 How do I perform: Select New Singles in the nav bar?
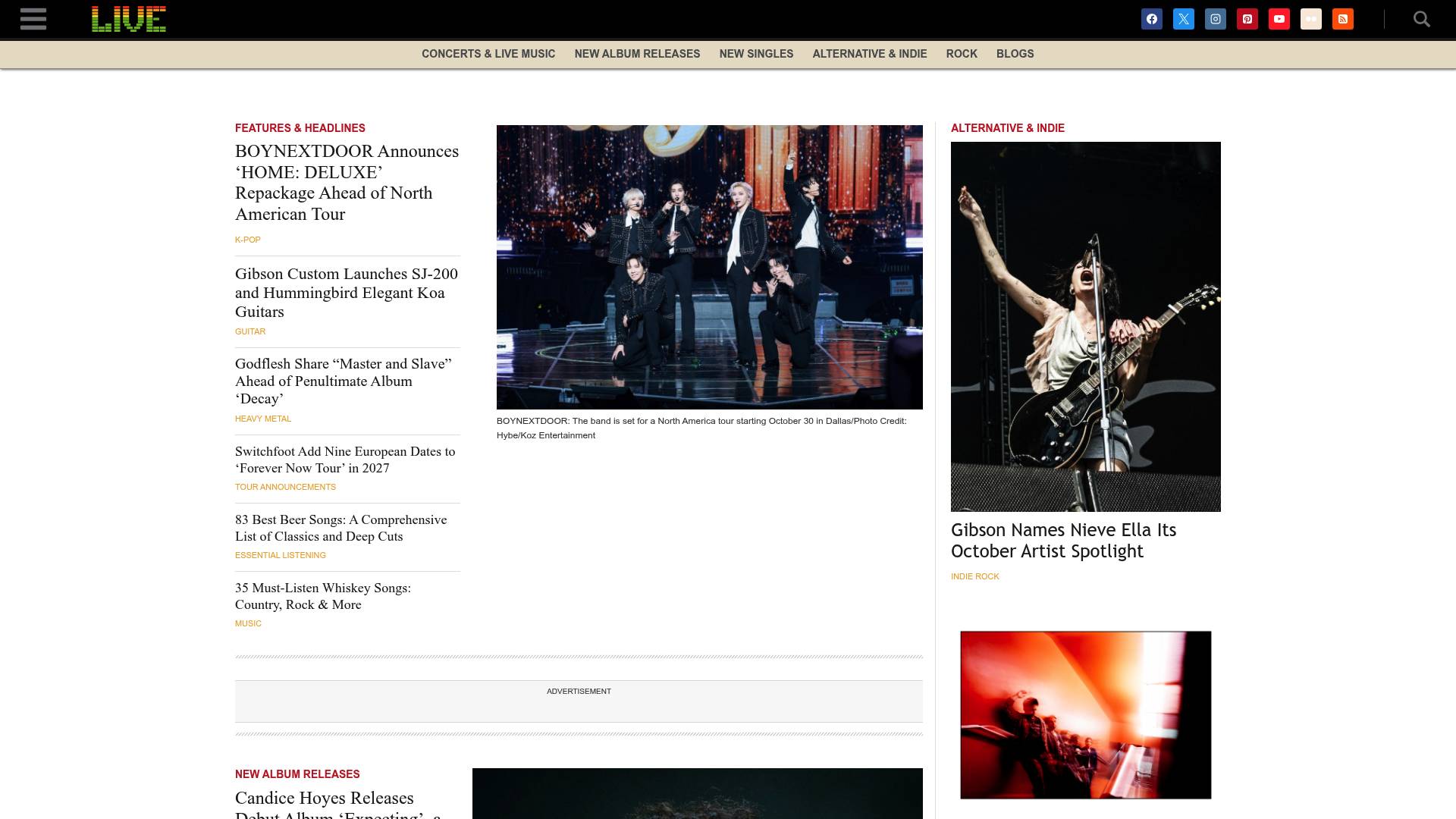[x=756, y=54]
